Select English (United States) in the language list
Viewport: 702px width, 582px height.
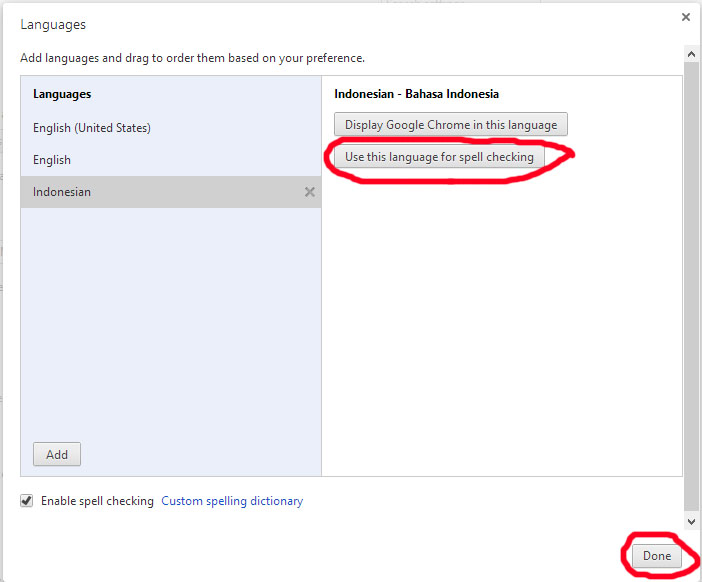coord(171,128)
